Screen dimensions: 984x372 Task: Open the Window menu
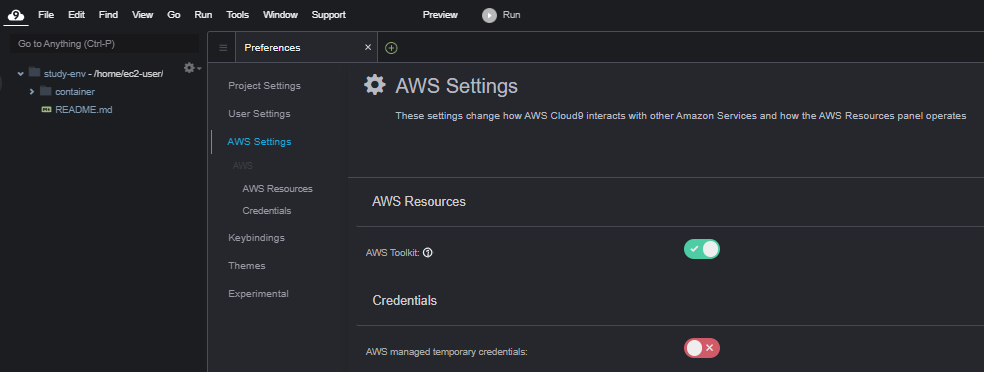281,15
